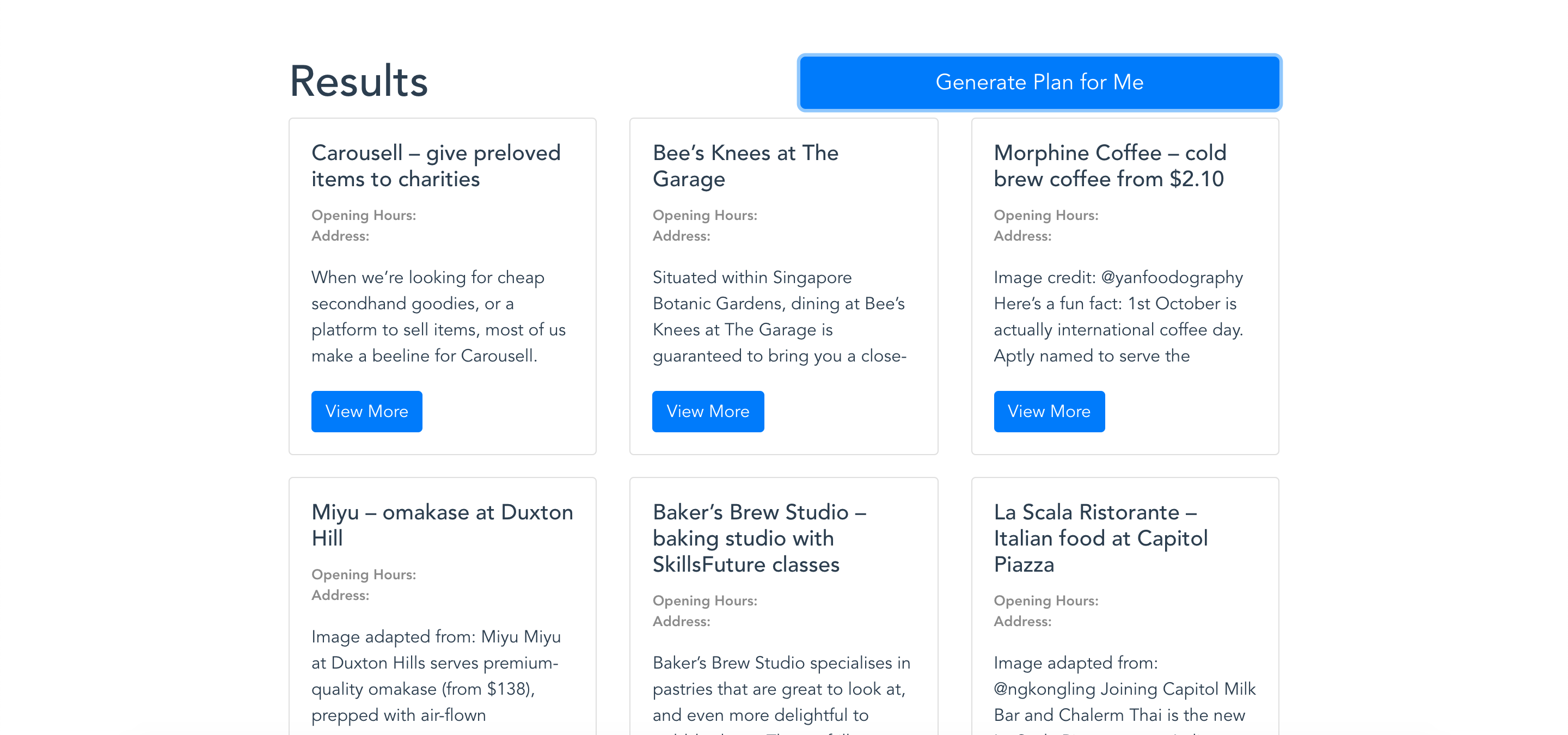Open View More for Morphine Coffee card
Viewport: 1568px width, 735px height.
coord(1049,411)
